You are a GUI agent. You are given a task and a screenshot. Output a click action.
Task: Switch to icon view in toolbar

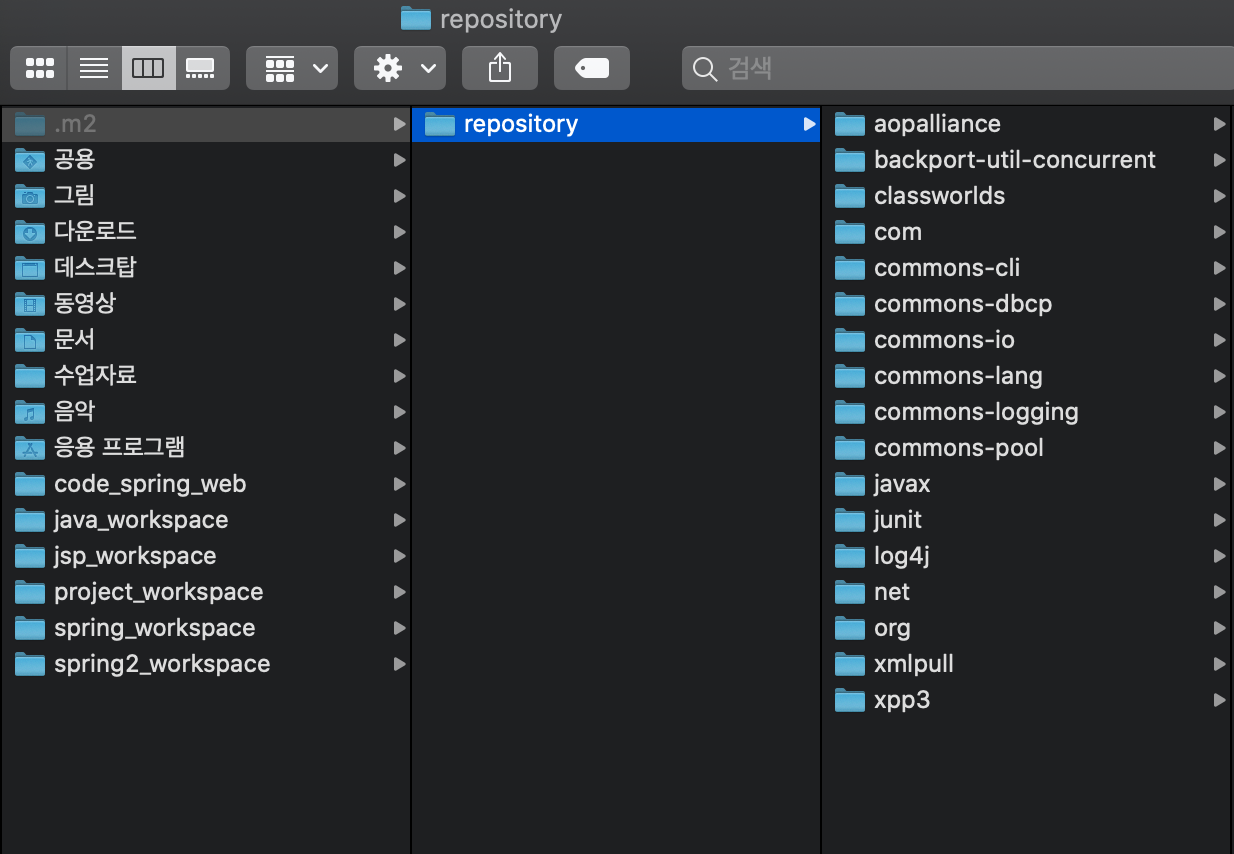pos(40,68)
